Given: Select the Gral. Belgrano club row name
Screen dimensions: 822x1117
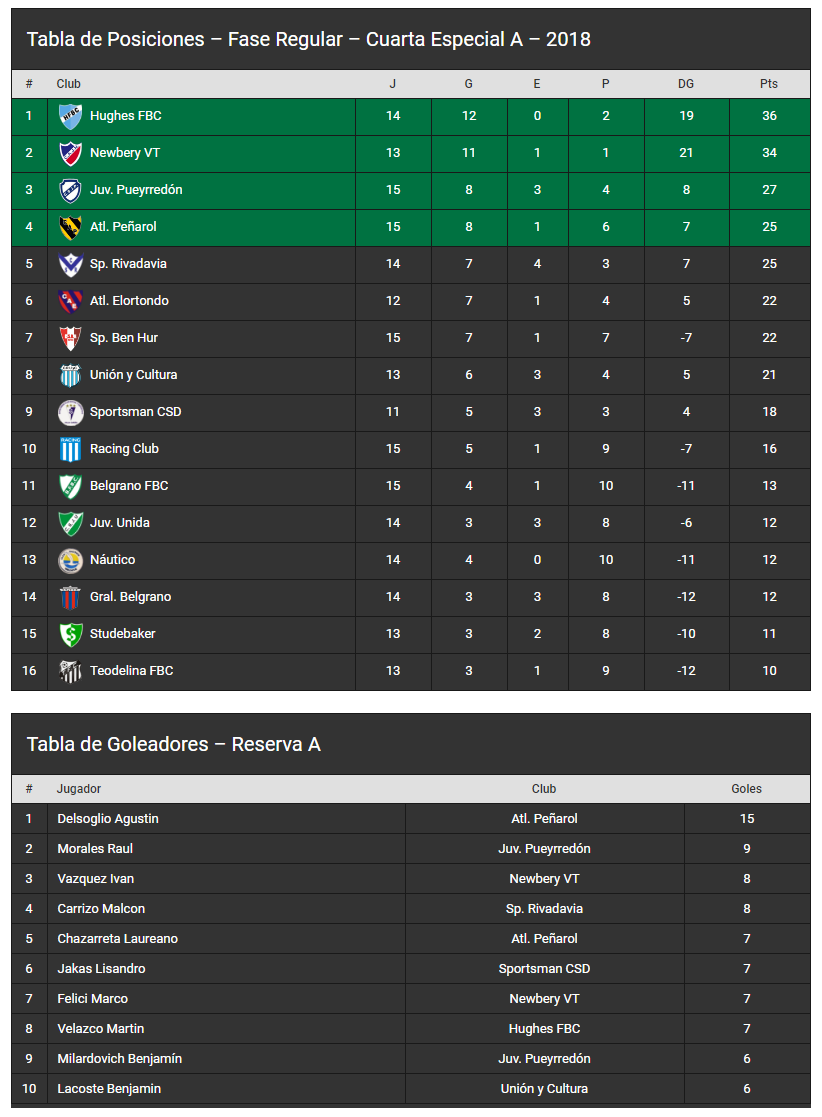Looking at the screenshot, I should [130, 598].
